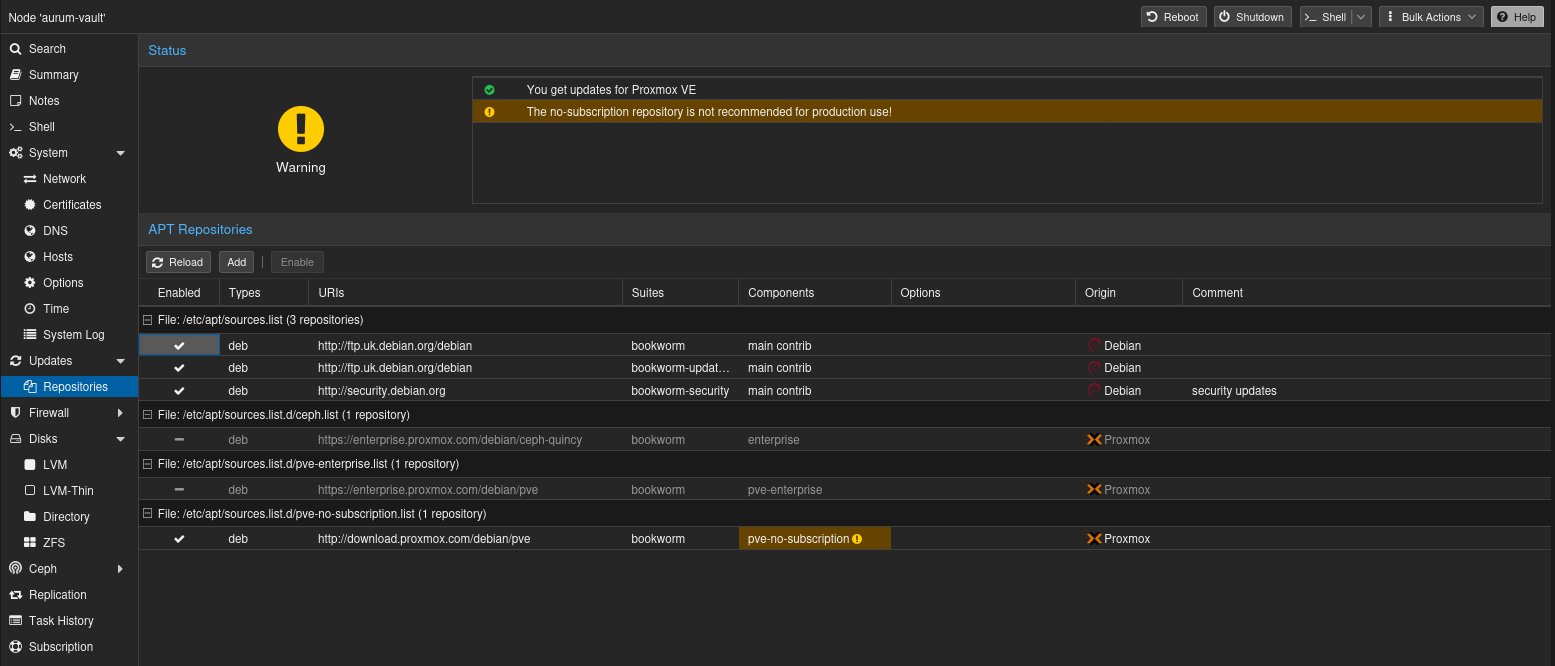The height and width of the screenshot is (666, 1555).
Task: Expand the Ceph submenu arrow
Action: tap(121, 569)
